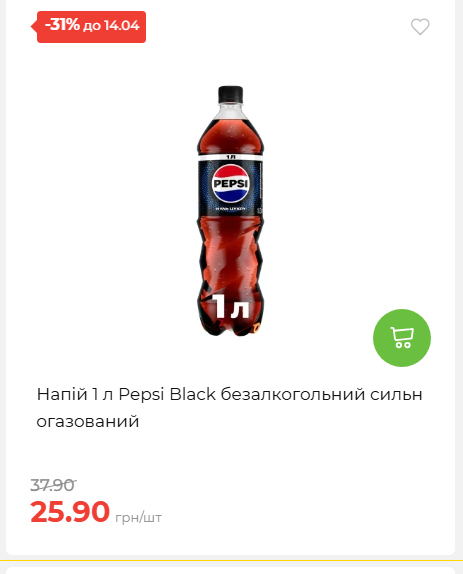Image resolution: width=463 pixels, height=574 pixels.
Task: Click the white '1 л' volume overlay on image
Action: (x=231, y=306)
